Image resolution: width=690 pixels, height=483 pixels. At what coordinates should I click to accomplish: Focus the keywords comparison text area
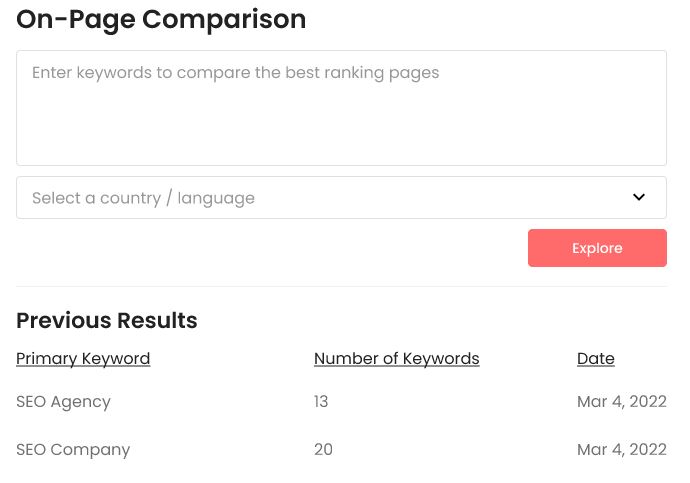(x=341, y=108)
